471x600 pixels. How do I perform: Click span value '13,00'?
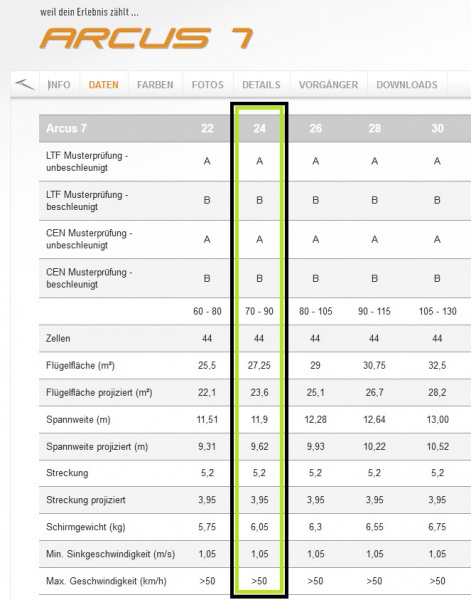[x=438, y=420]
